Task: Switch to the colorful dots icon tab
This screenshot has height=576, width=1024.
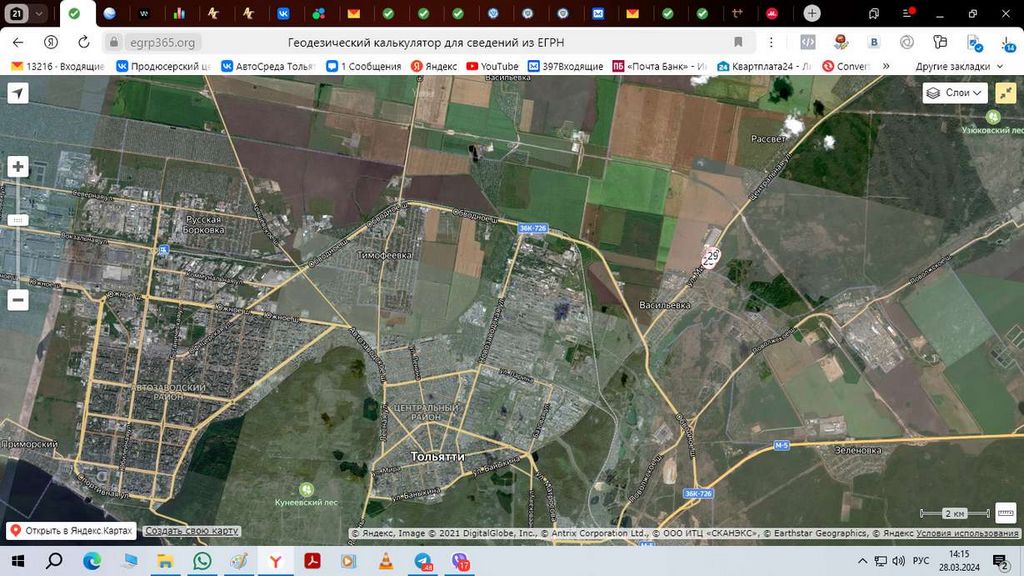Action: click(319, 13)
